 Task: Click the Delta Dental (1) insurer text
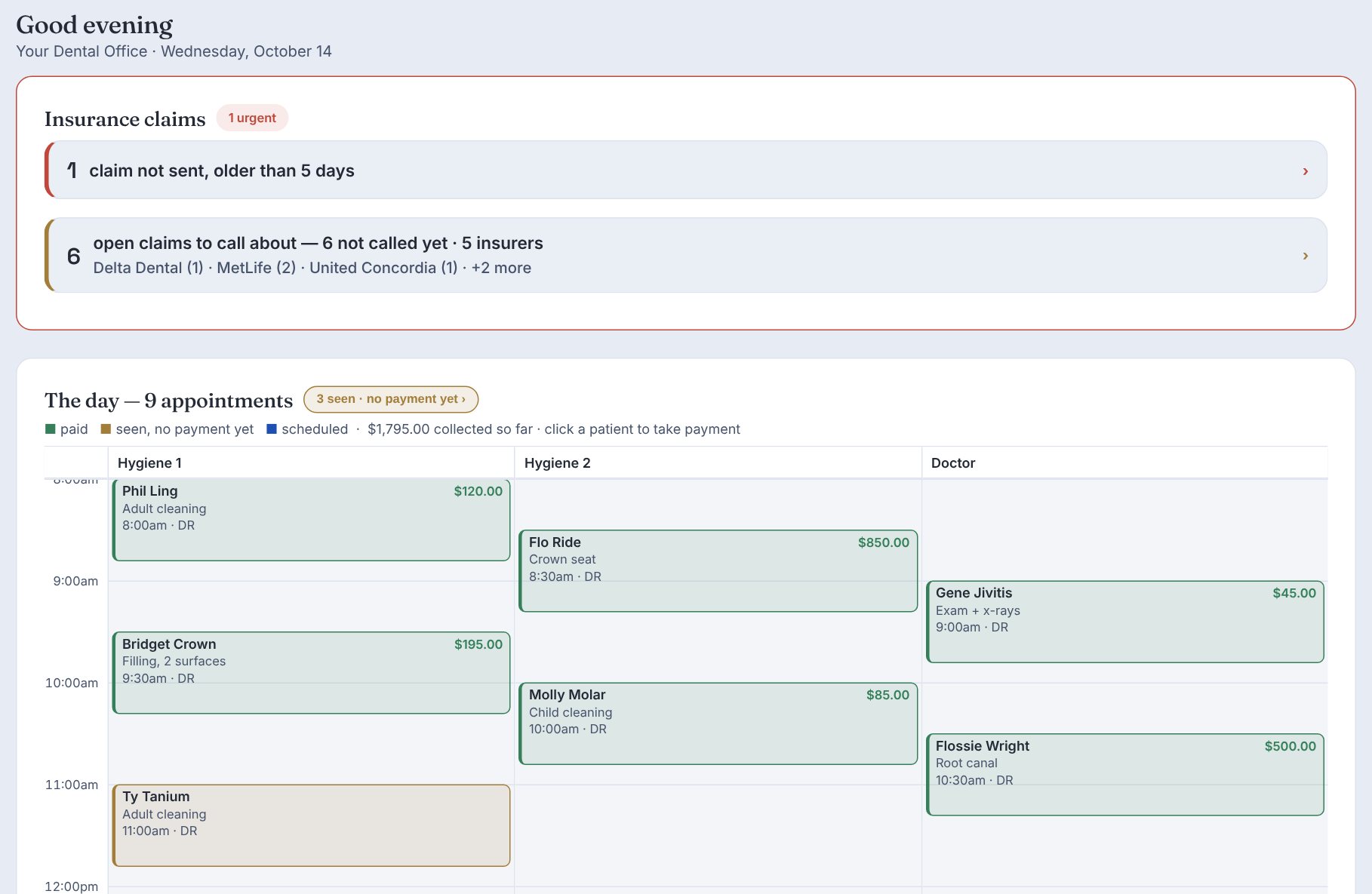tap(148, 268)
